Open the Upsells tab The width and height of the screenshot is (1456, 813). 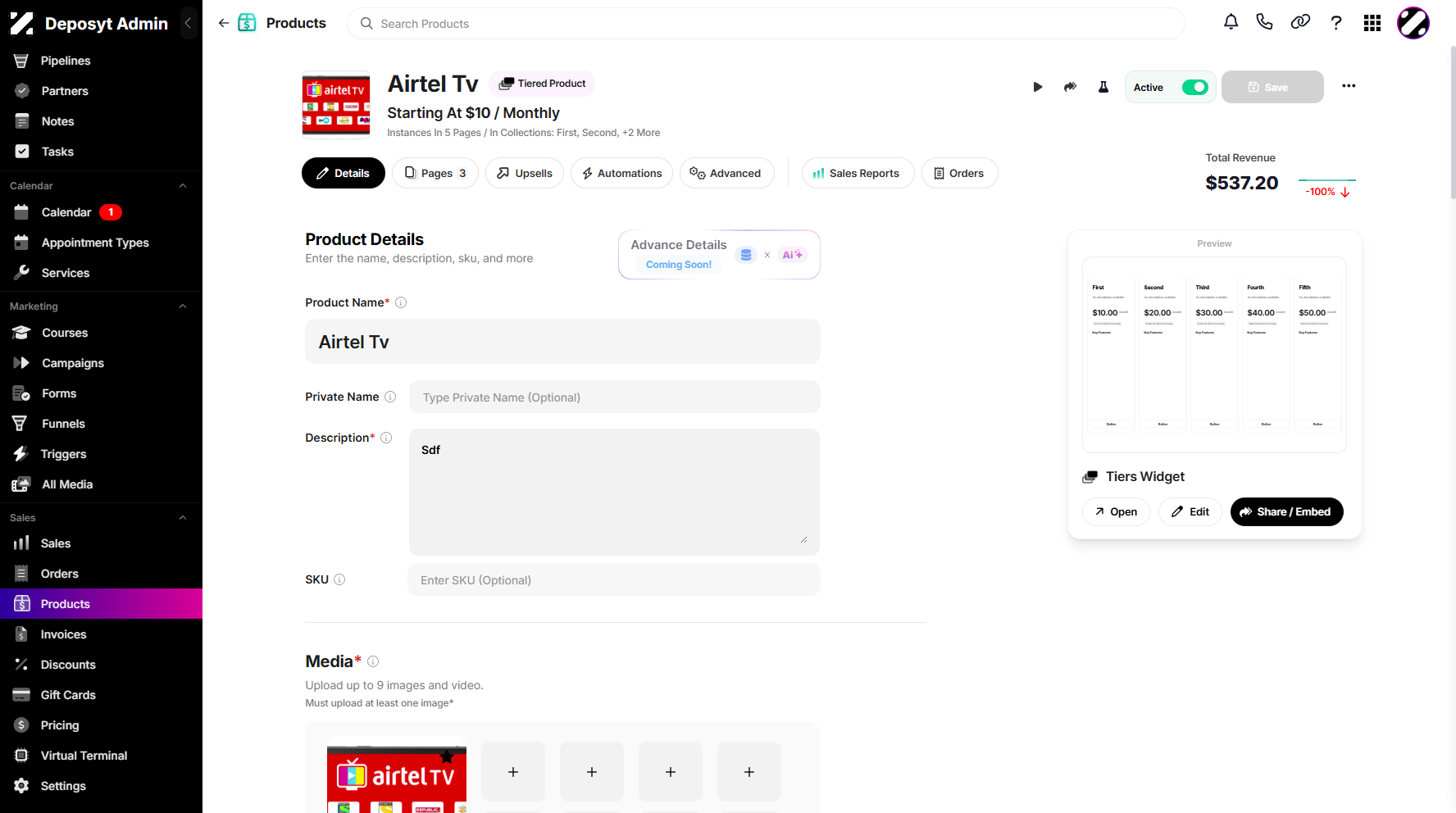(x=525, y=173)
